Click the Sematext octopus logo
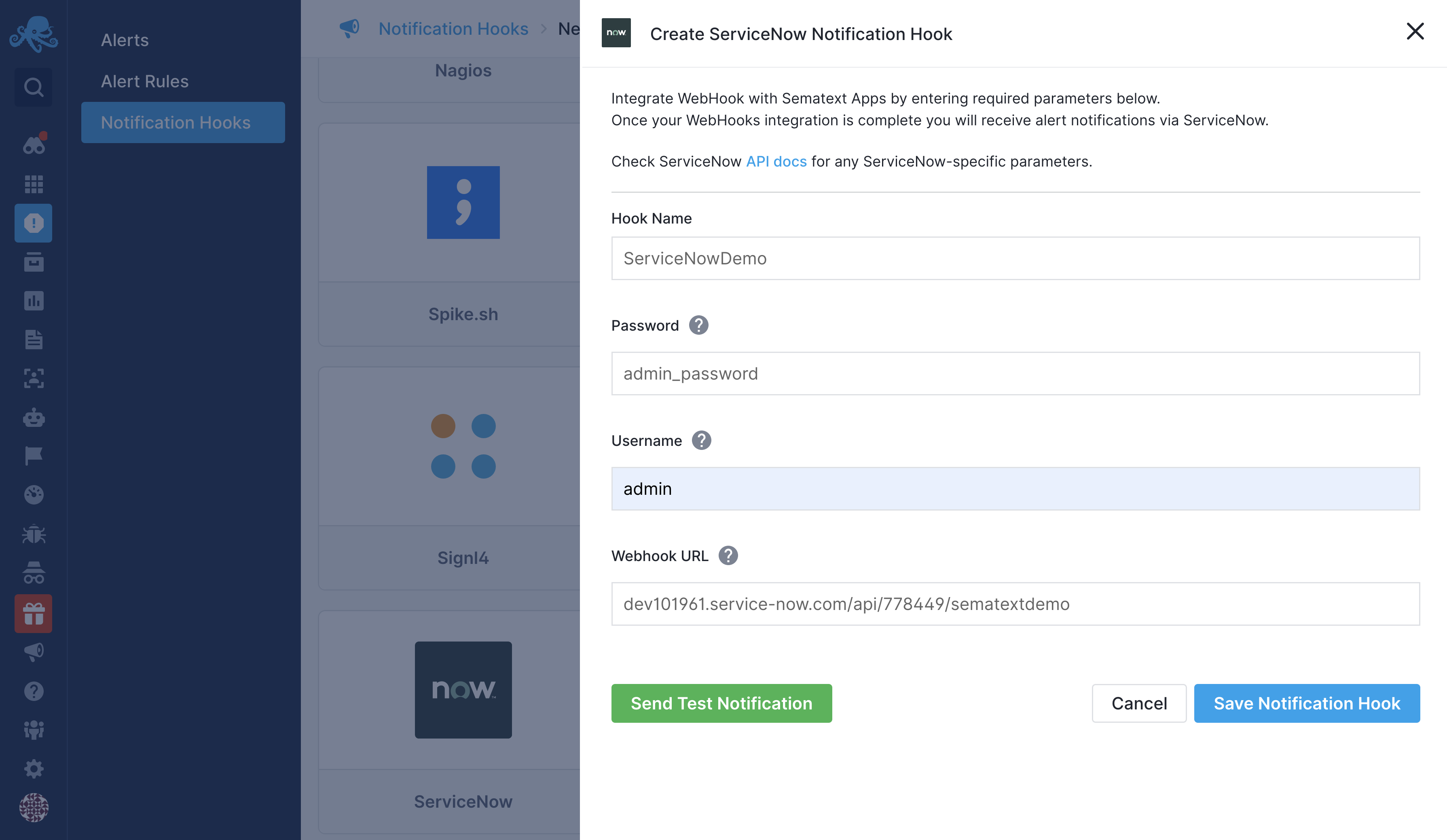Image resolution: width=1447 pixels, height=840 pixels. 33,34
